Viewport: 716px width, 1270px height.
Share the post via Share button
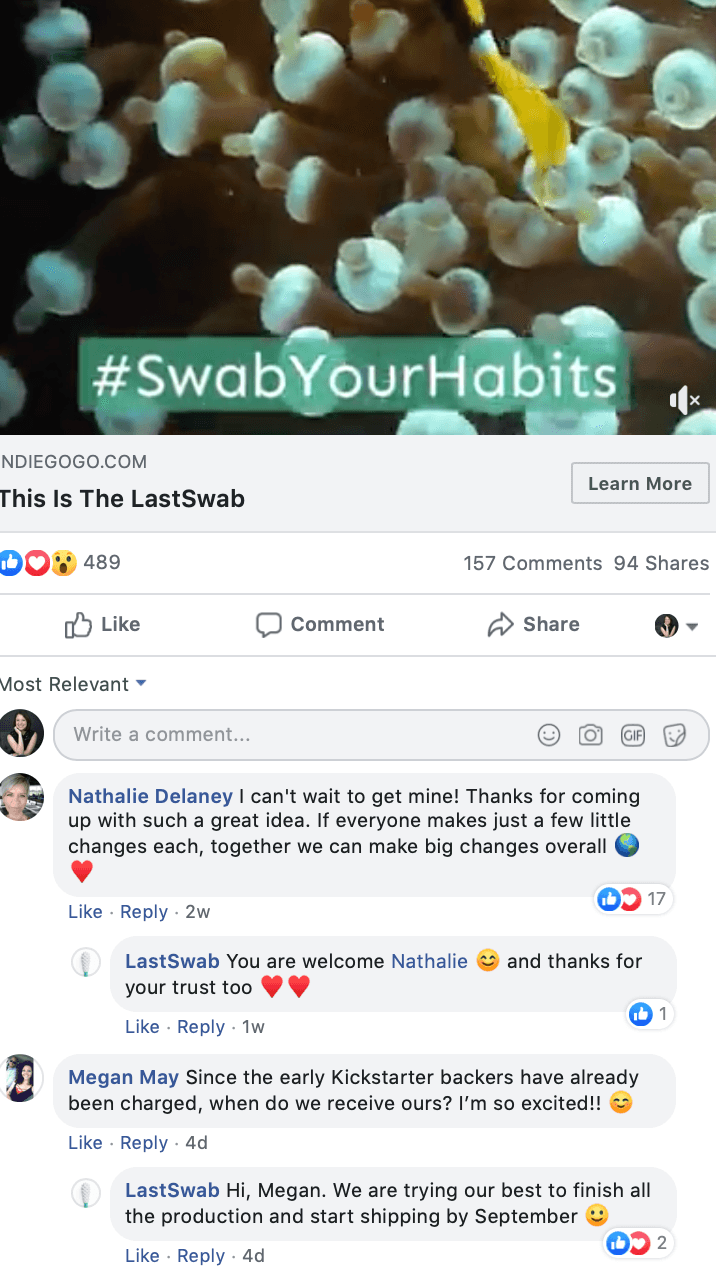[533, 625]
